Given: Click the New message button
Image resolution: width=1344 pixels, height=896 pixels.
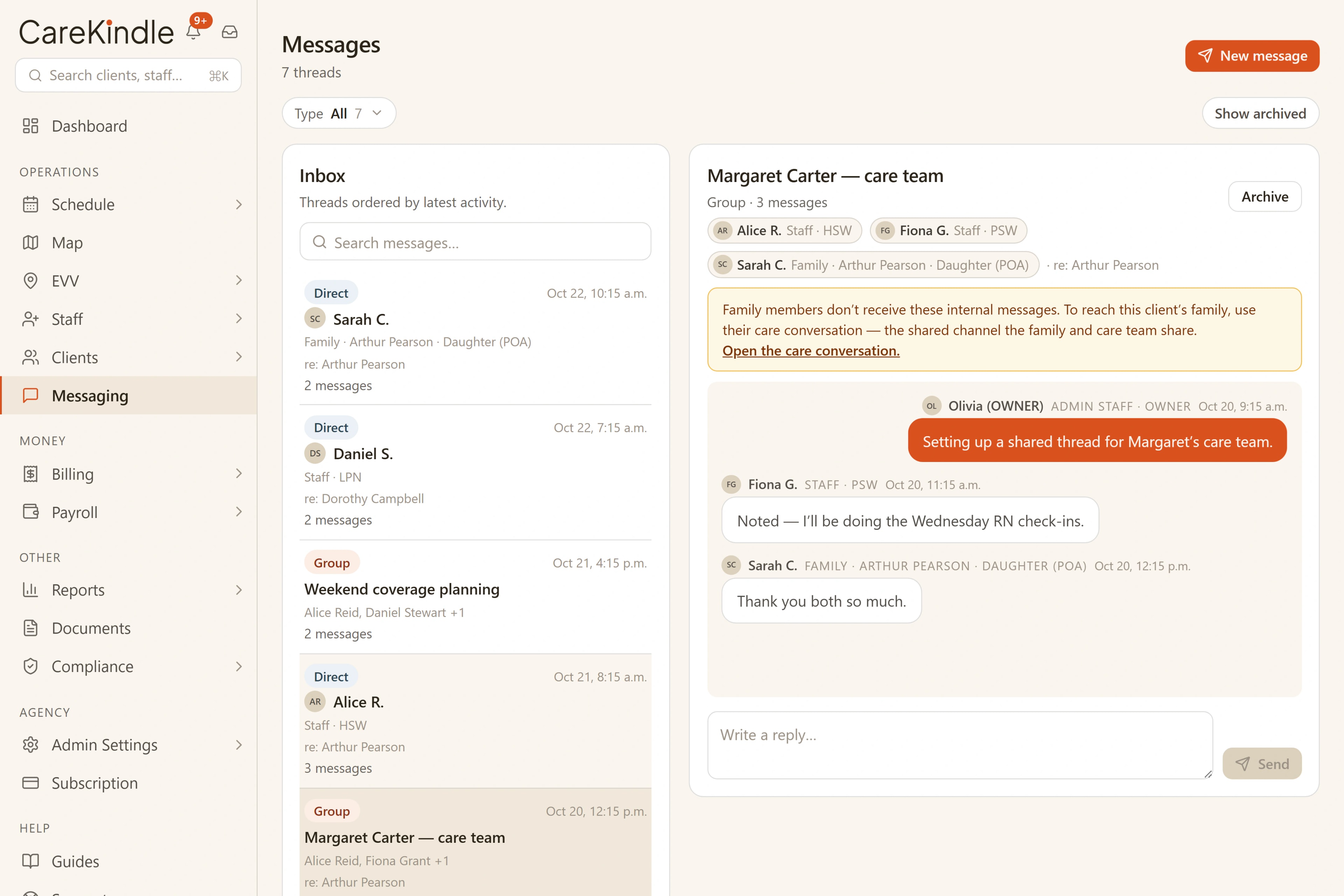Looking at the screenshot, I should 1252,56.
